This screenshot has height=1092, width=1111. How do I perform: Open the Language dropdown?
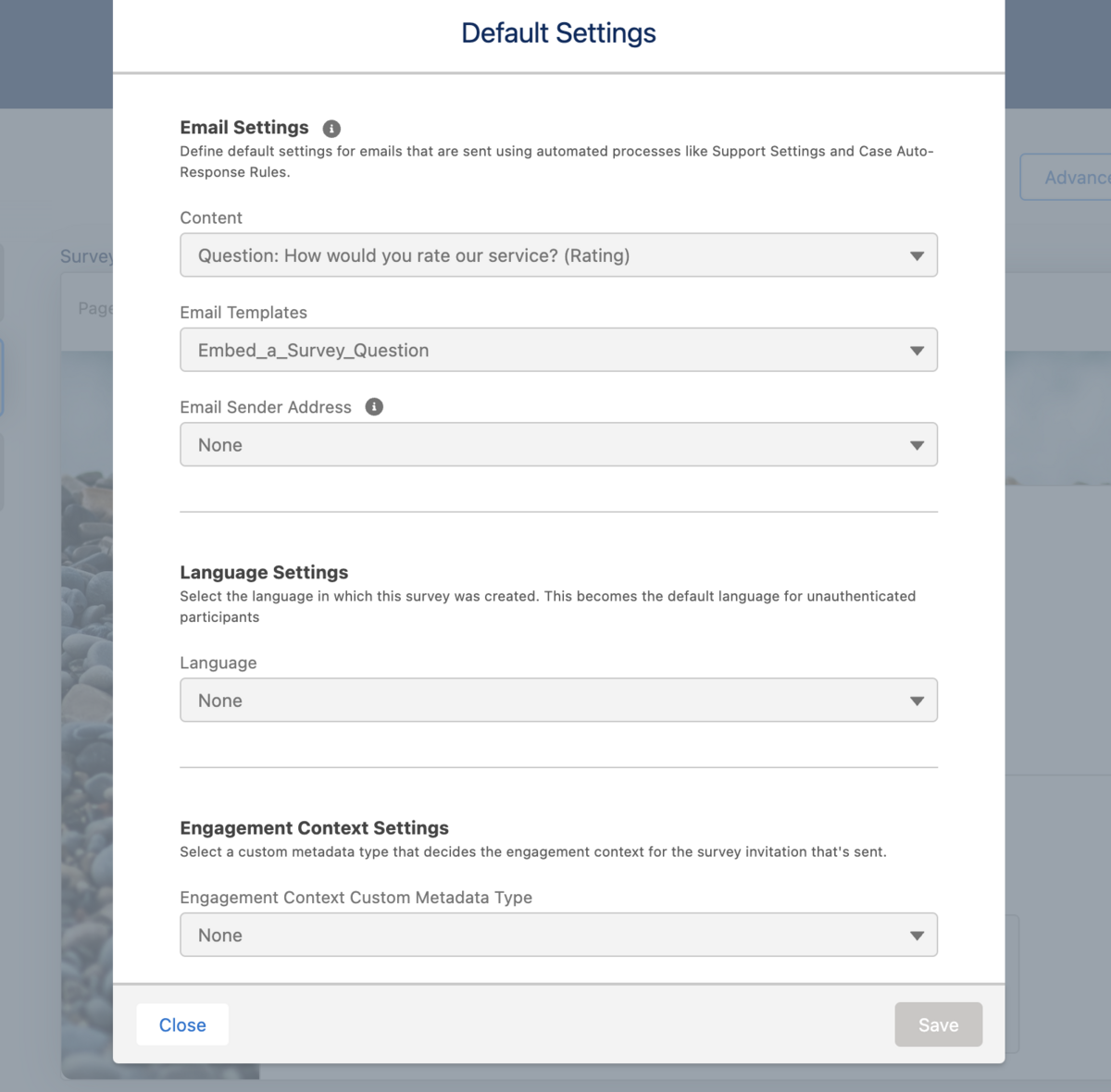558,700
